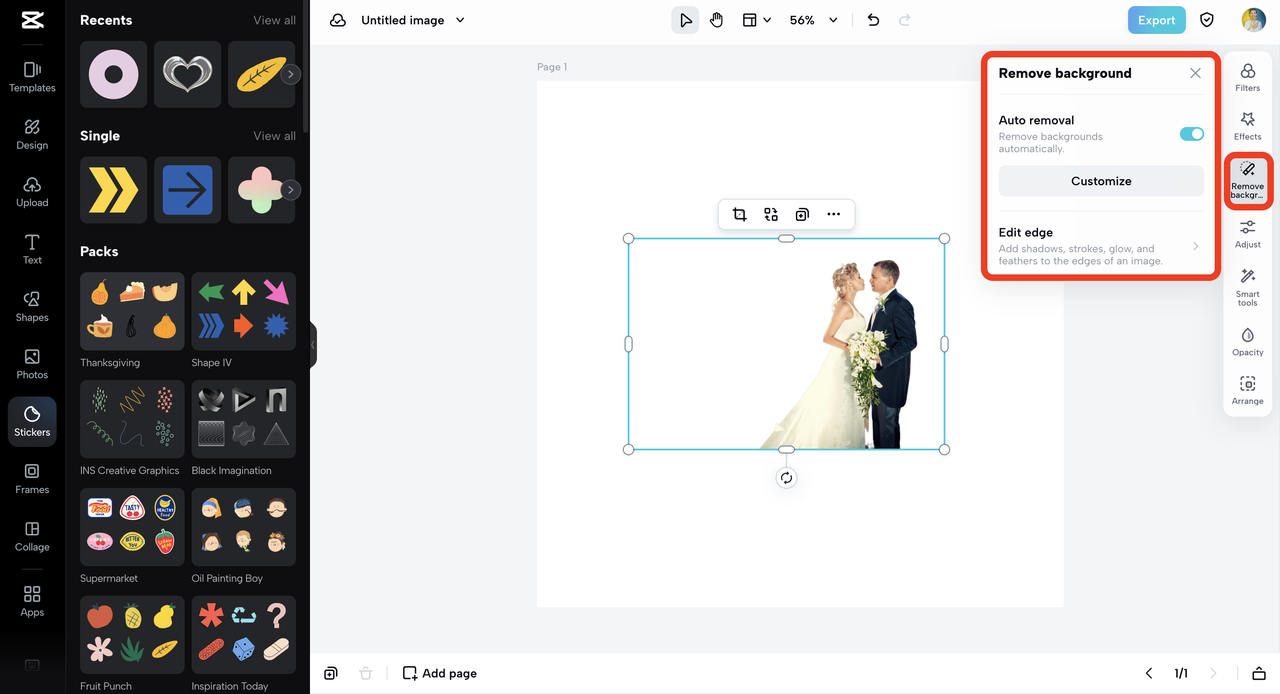Open the 56% zoom dropdown

point(814,20)
